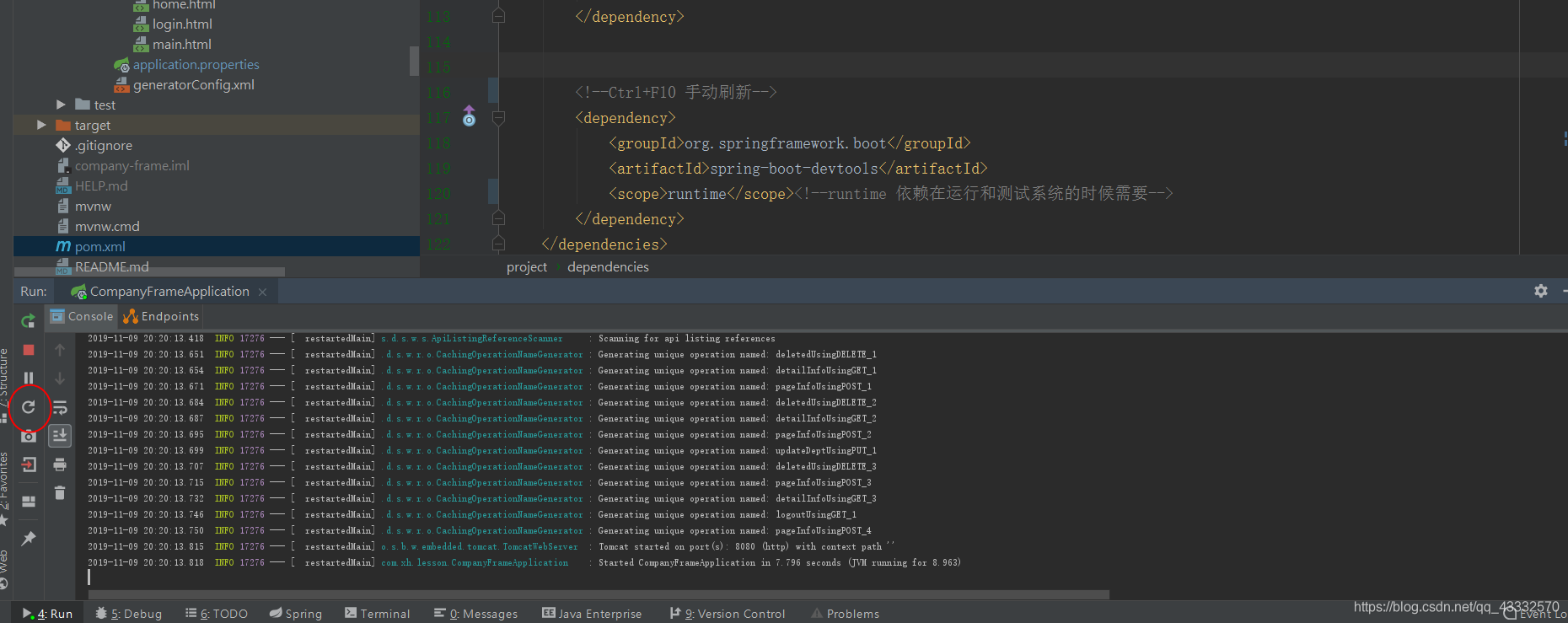
Task: Fold closing dependencies tag at line 122
Action: coord(498,244)
